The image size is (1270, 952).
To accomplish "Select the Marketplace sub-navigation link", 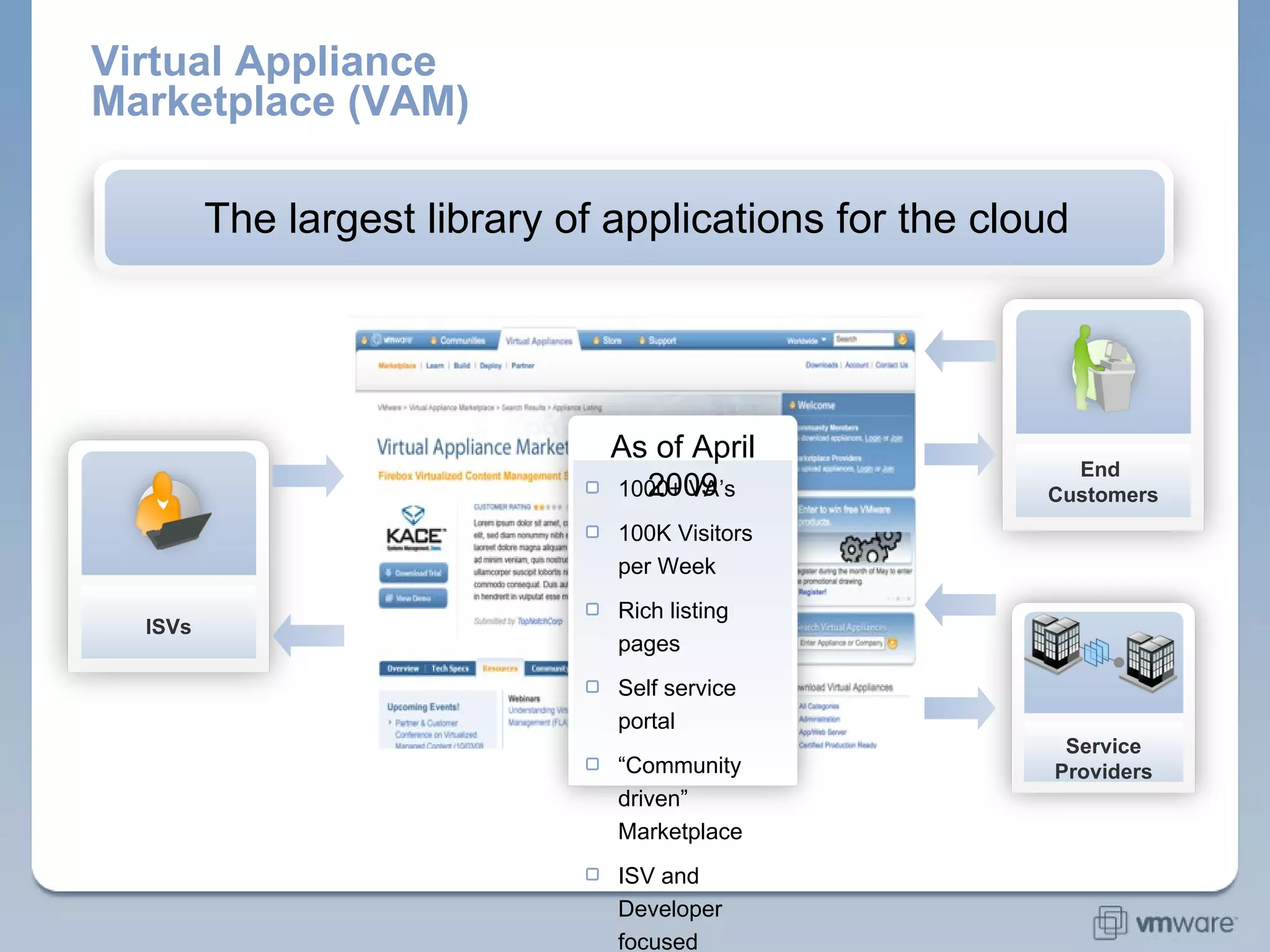I will click(x=397, y=366).
